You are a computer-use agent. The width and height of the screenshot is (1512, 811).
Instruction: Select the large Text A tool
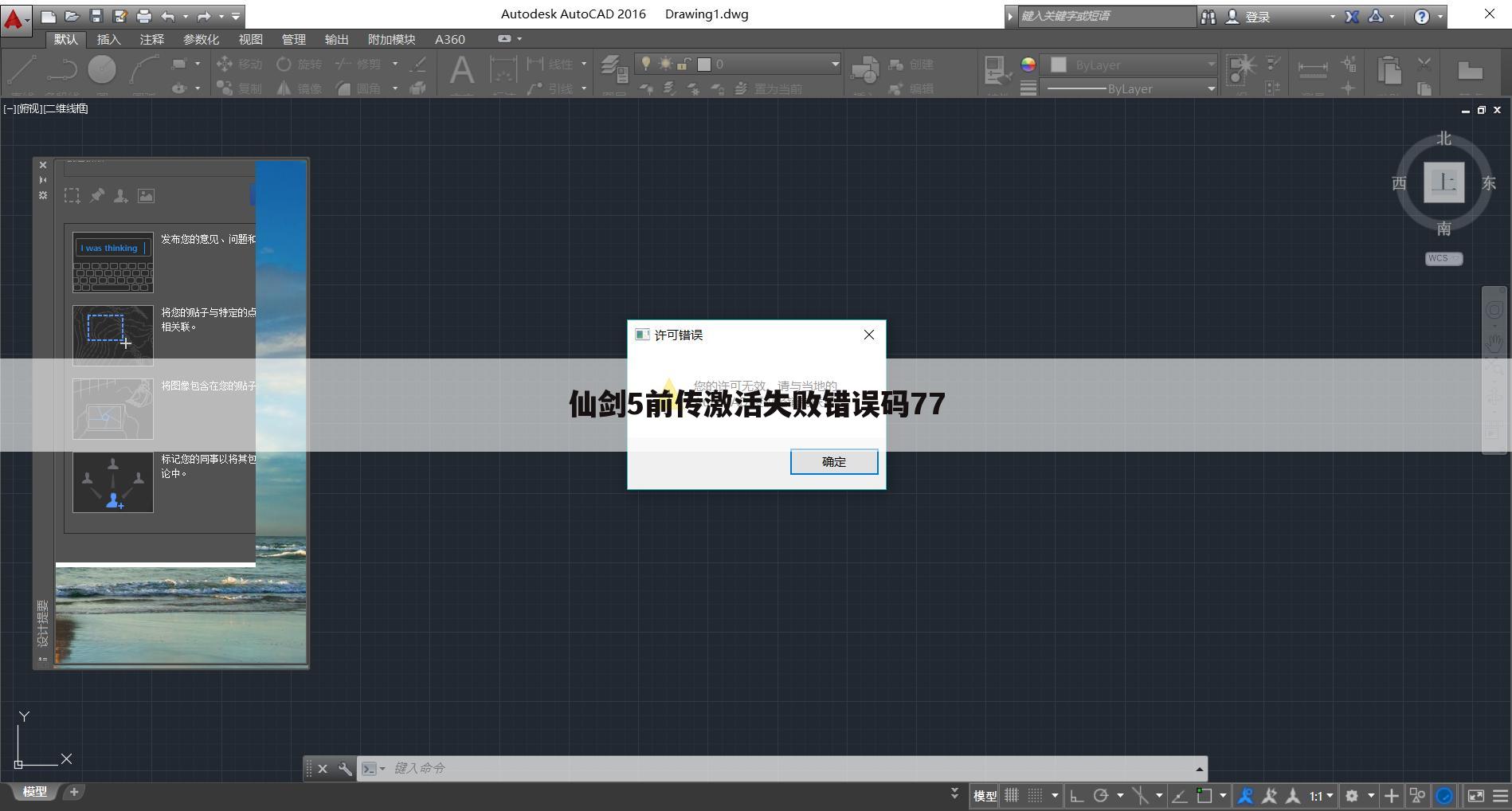pyautogui.click(x=461, y=70)
